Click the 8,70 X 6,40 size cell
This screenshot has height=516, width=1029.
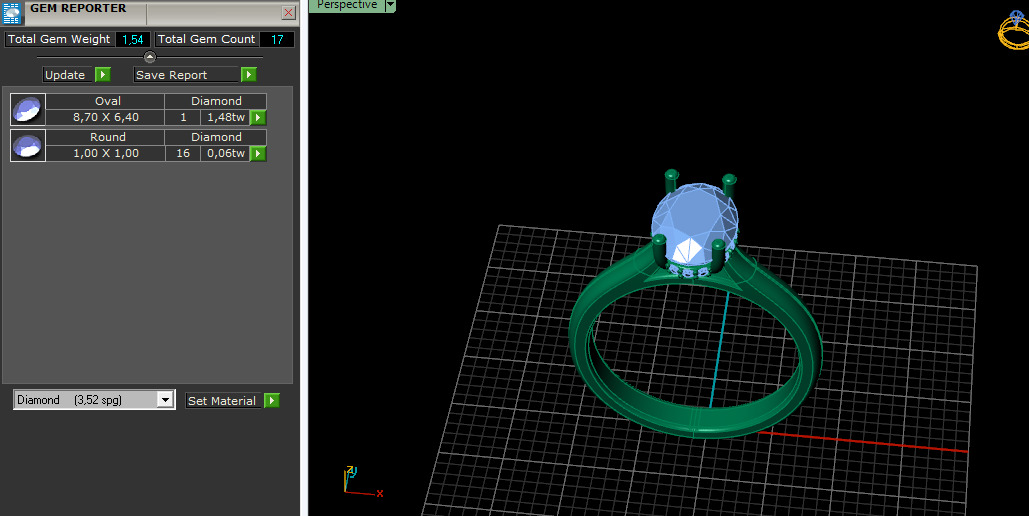[106, 118]
